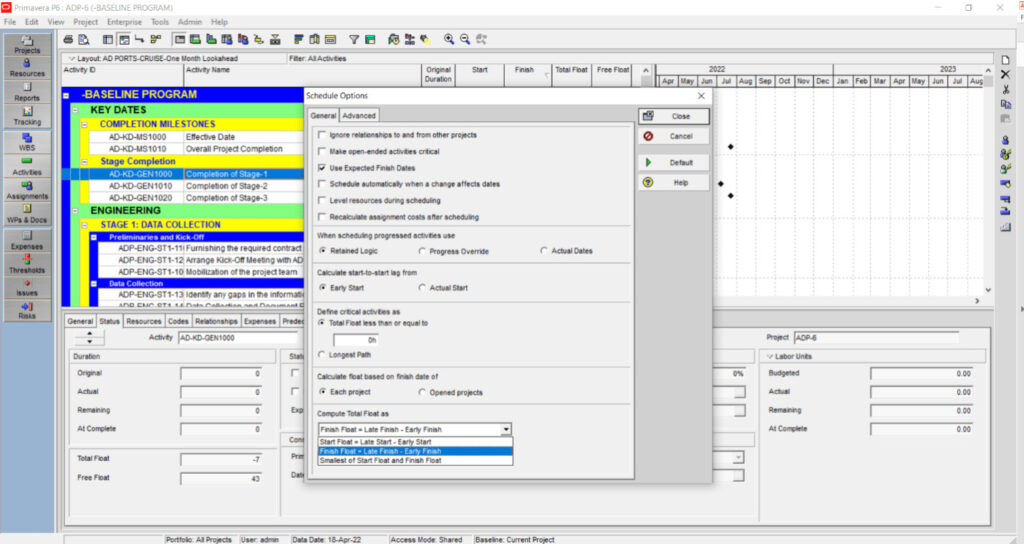
Task: Select Progress Override radio option
Action: coord(422,251)
